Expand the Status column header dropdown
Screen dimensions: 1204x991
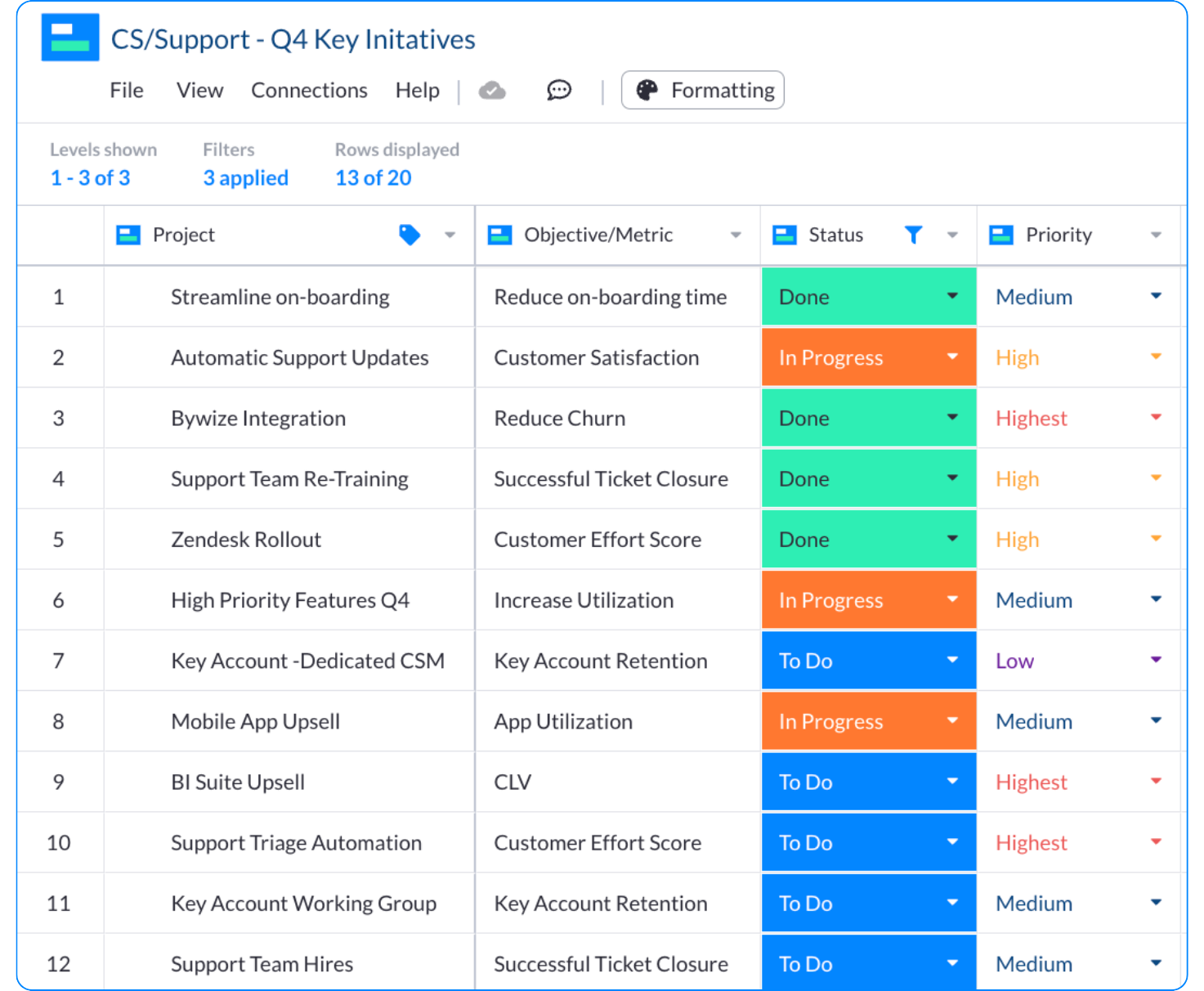[x=952, y=235]
